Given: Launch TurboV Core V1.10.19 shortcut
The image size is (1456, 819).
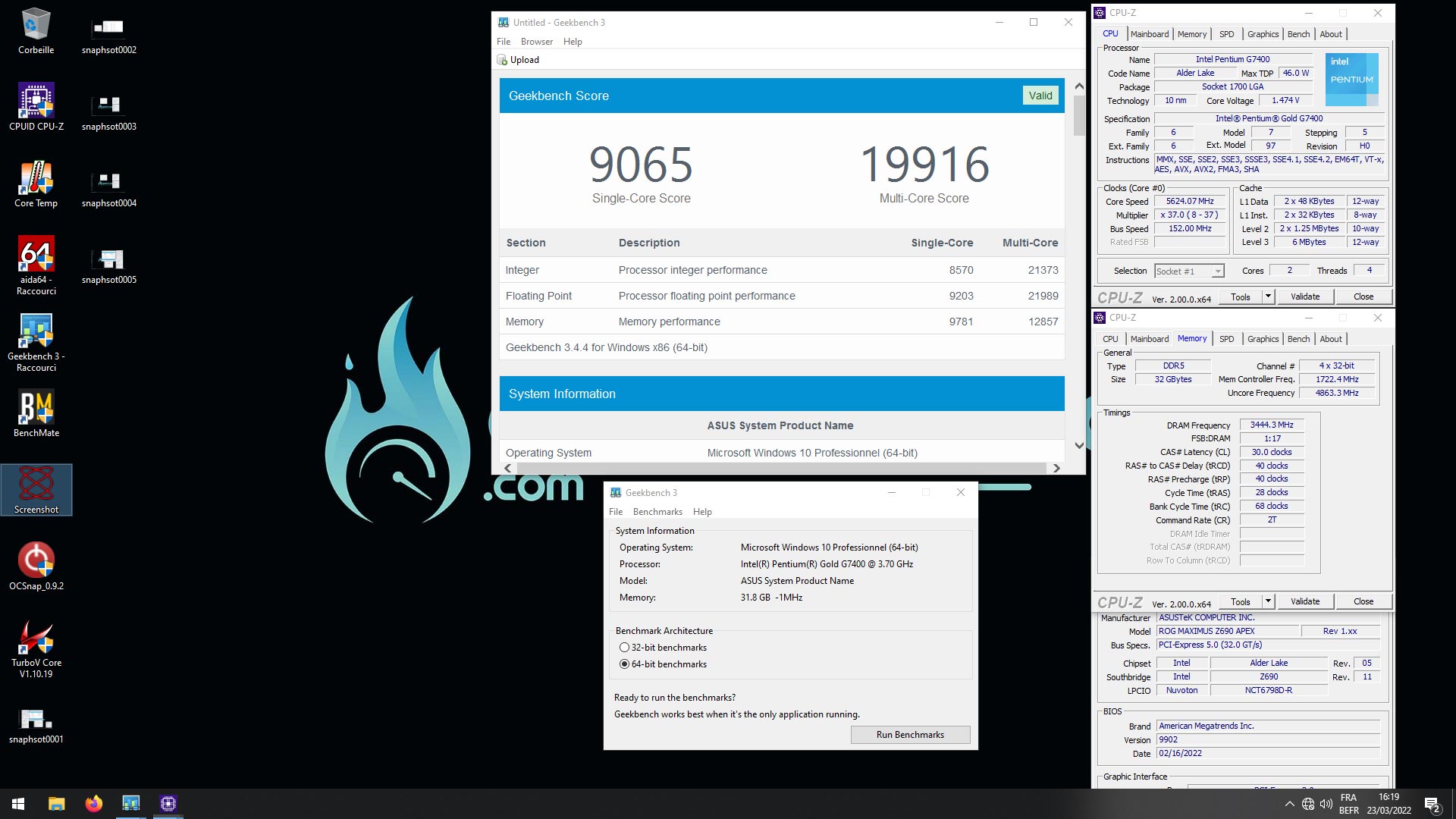Looking at the screenshot, I should click(36, 648).
